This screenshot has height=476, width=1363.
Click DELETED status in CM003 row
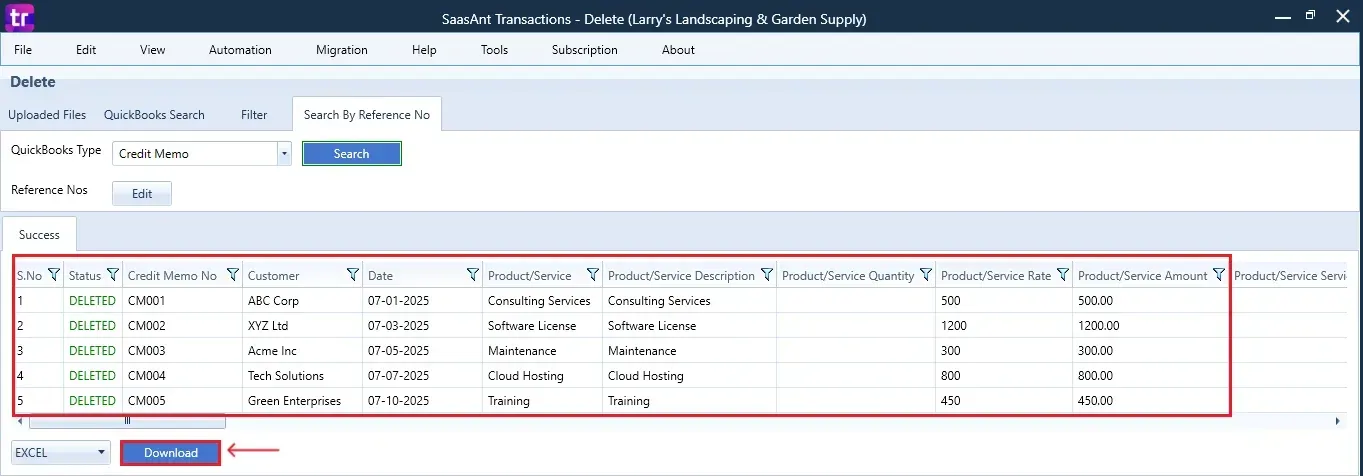point(92,351)
